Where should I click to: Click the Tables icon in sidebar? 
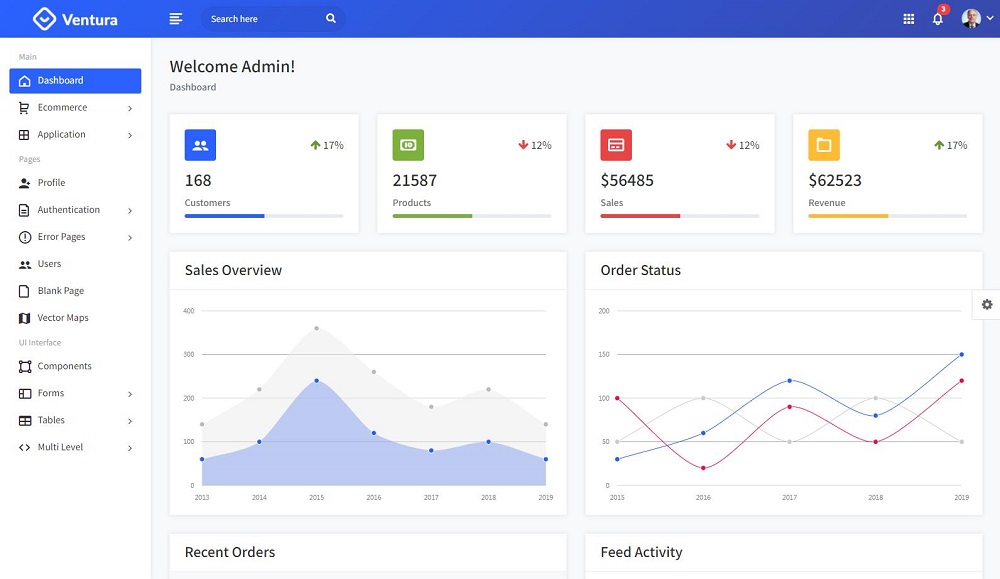(24, 420)
